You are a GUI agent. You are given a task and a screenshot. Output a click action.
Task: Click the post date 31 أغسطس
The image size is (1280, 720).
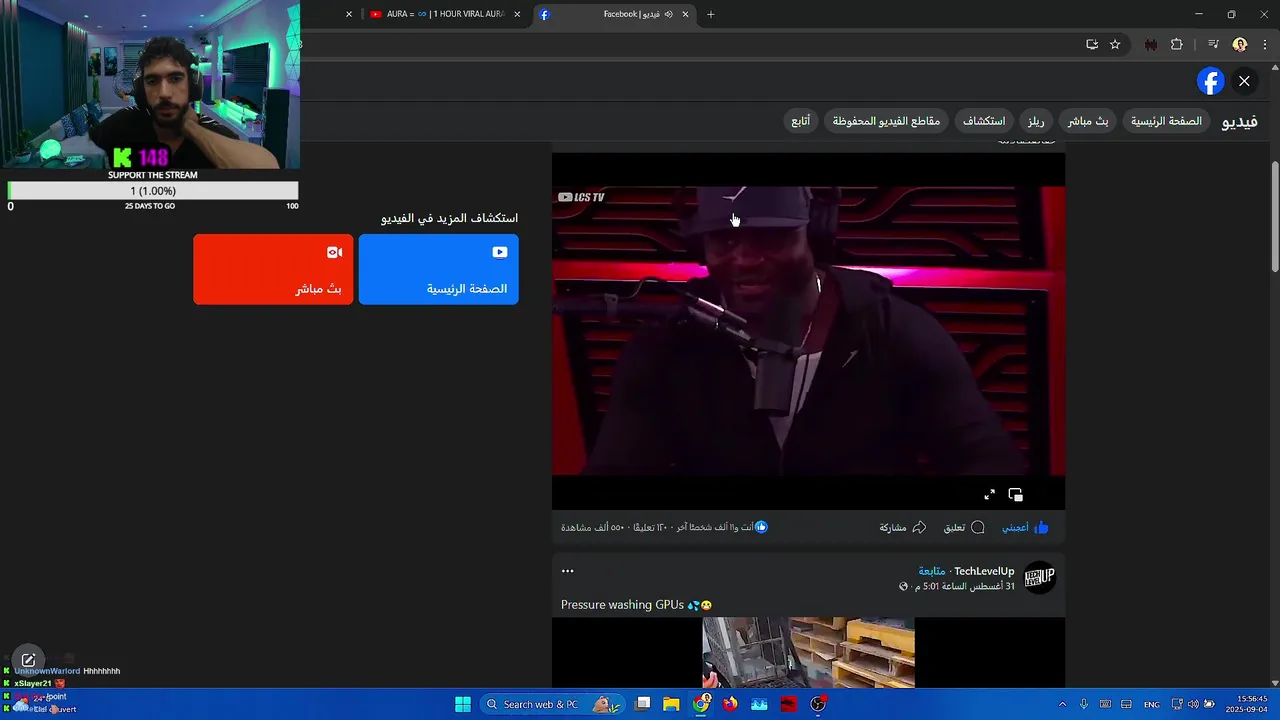click(964, 586)
